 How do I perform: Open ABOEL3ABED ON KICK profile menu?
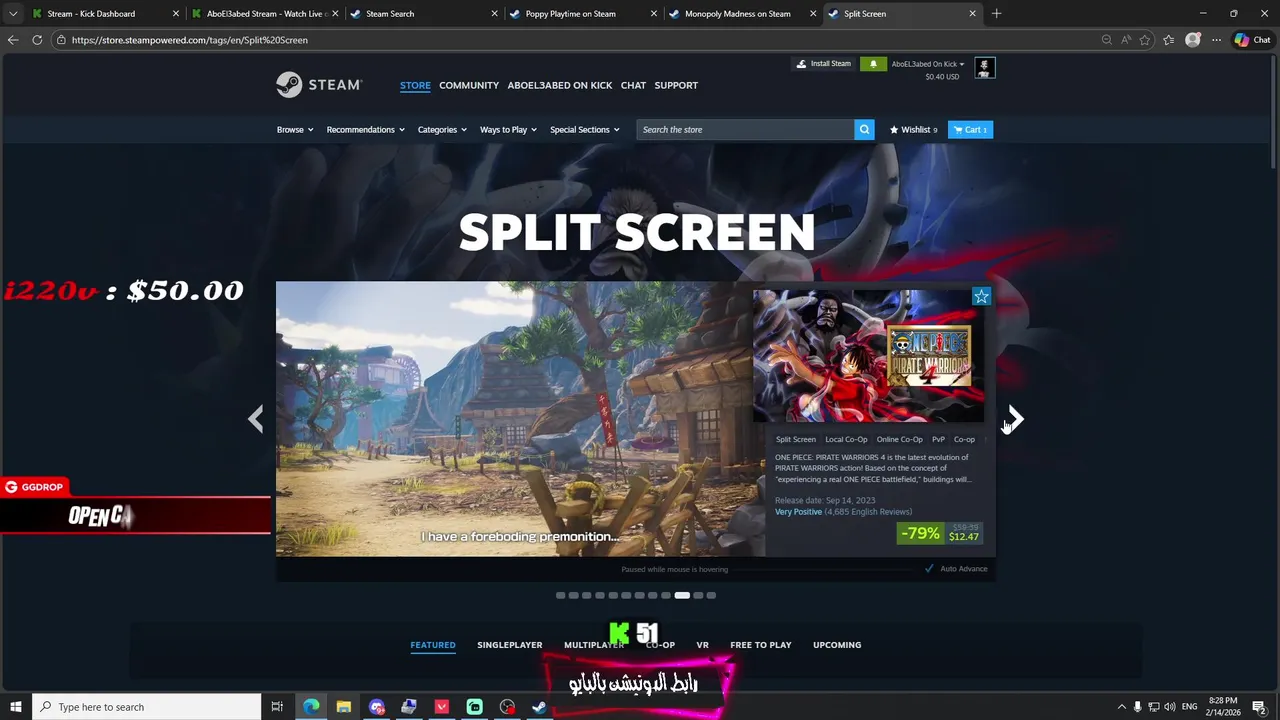coord(560,85)
